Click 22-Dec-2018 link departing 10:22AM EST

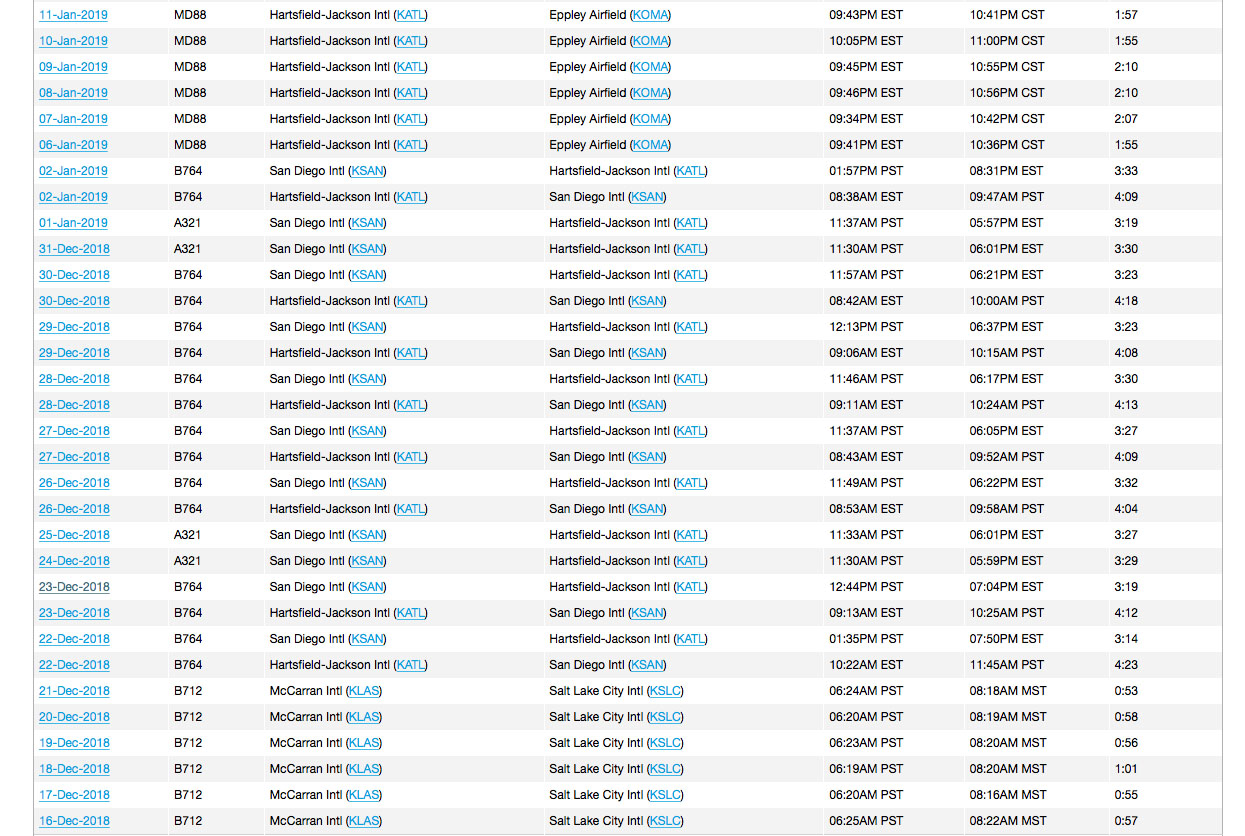point(74,665)
